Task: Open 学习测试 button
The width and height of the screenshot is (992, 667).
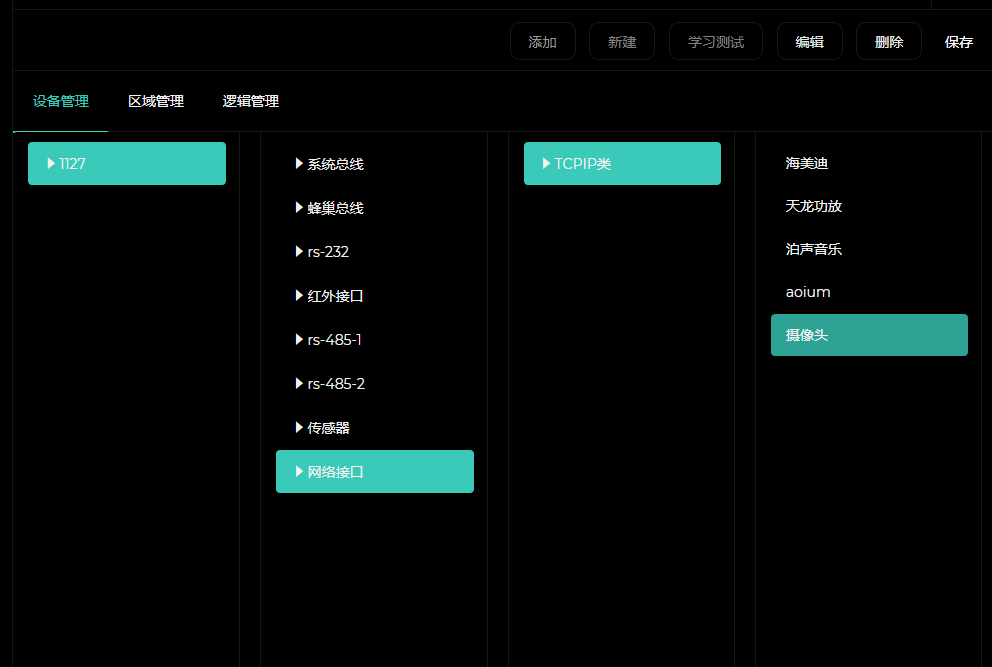Action: 716,42
